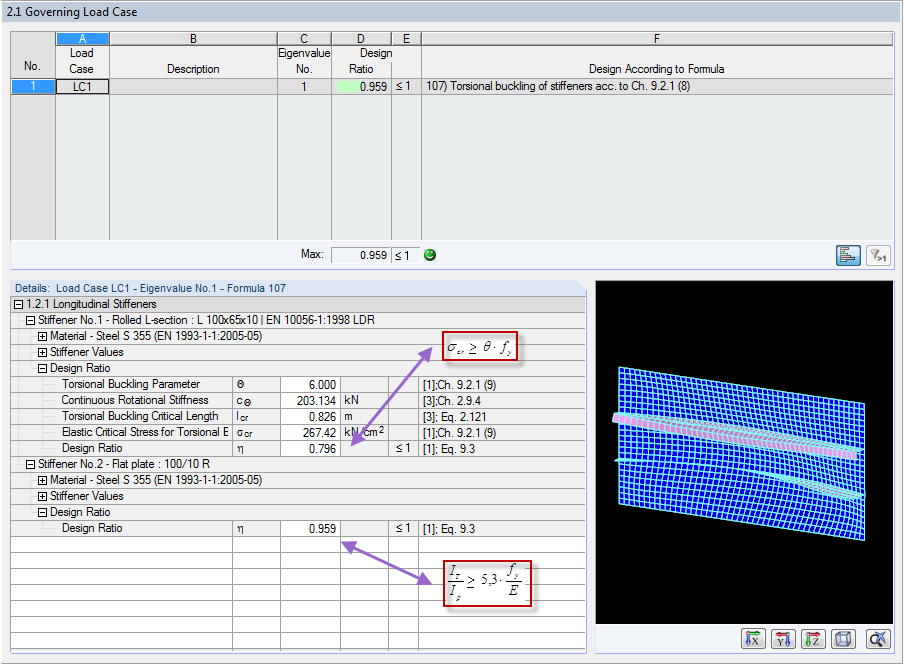This screenshot has height=665, width=904.
Task: Select column header E
Action: 406,39
